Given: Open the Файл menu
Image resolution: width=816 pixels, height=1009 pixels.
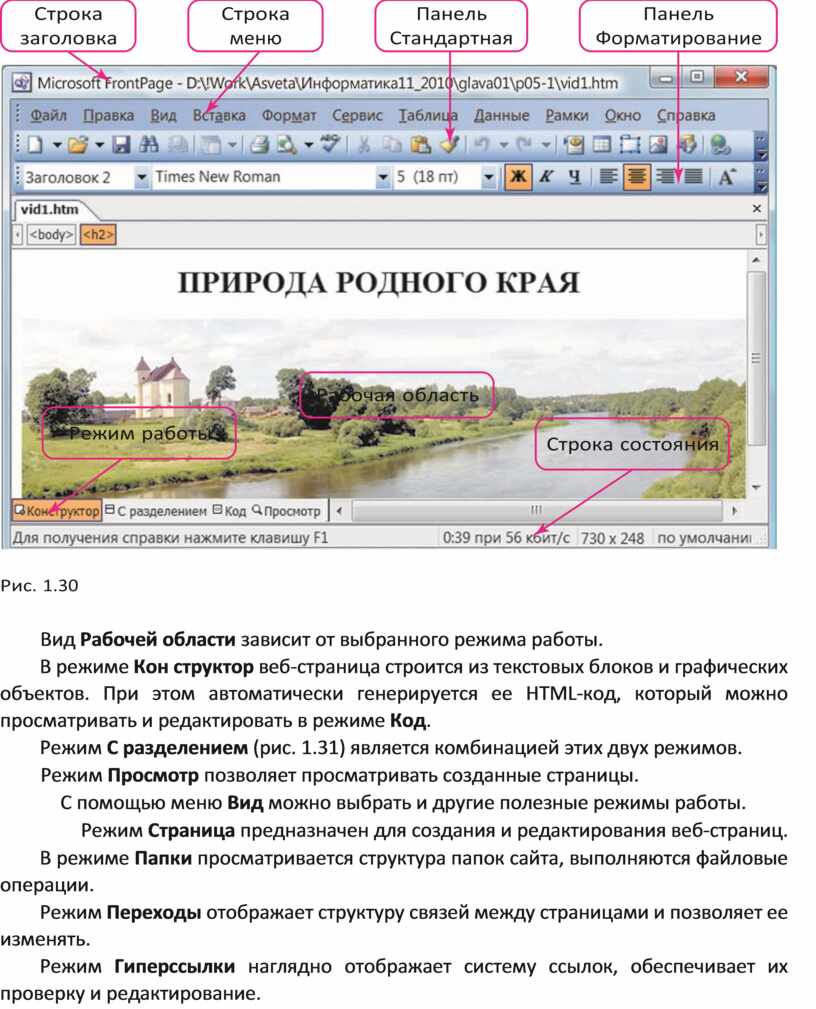Looking at the screenshot, I should [x=48, y=115].
